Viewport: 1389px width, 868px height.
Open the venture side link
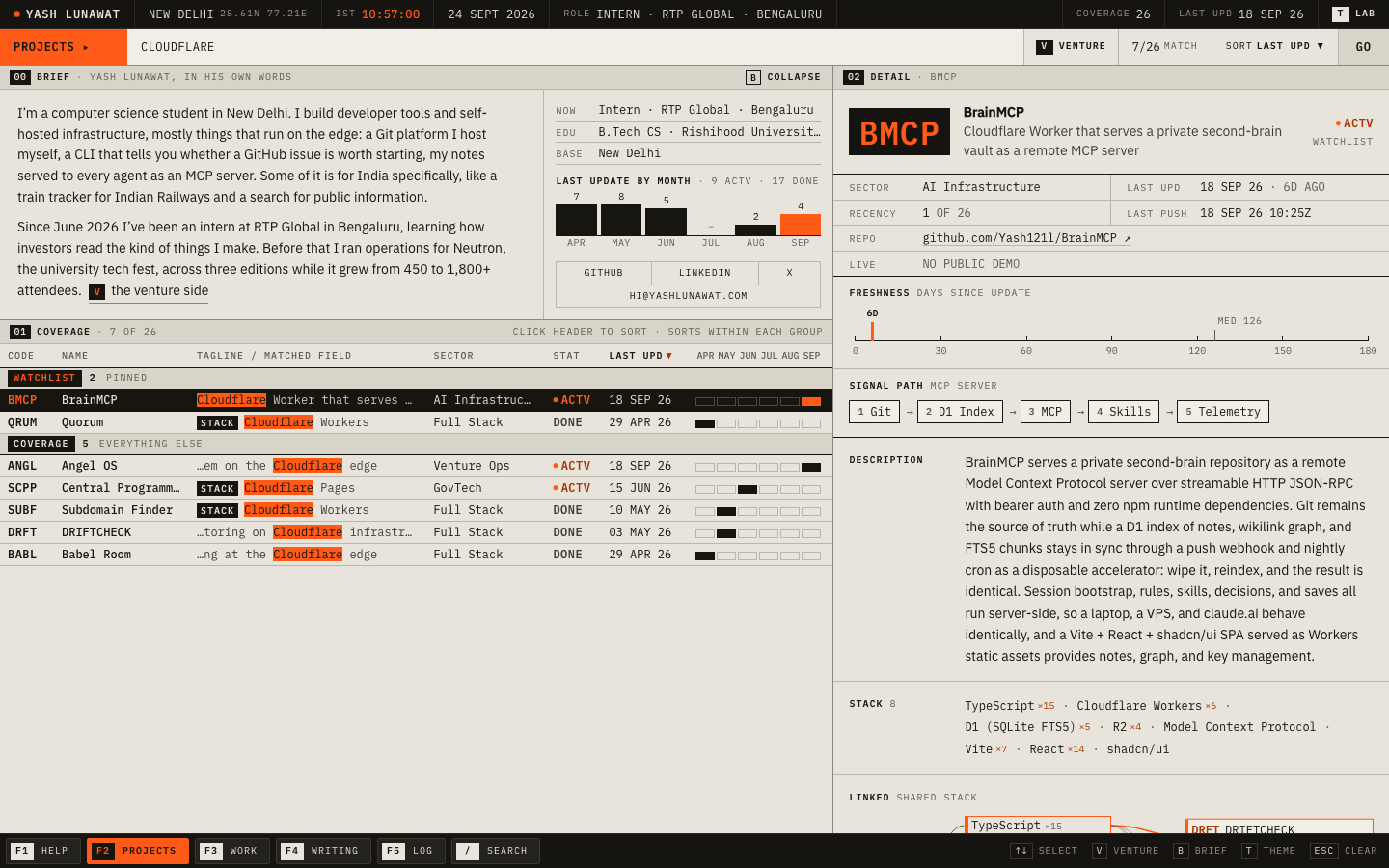click(x=149, y=291)
